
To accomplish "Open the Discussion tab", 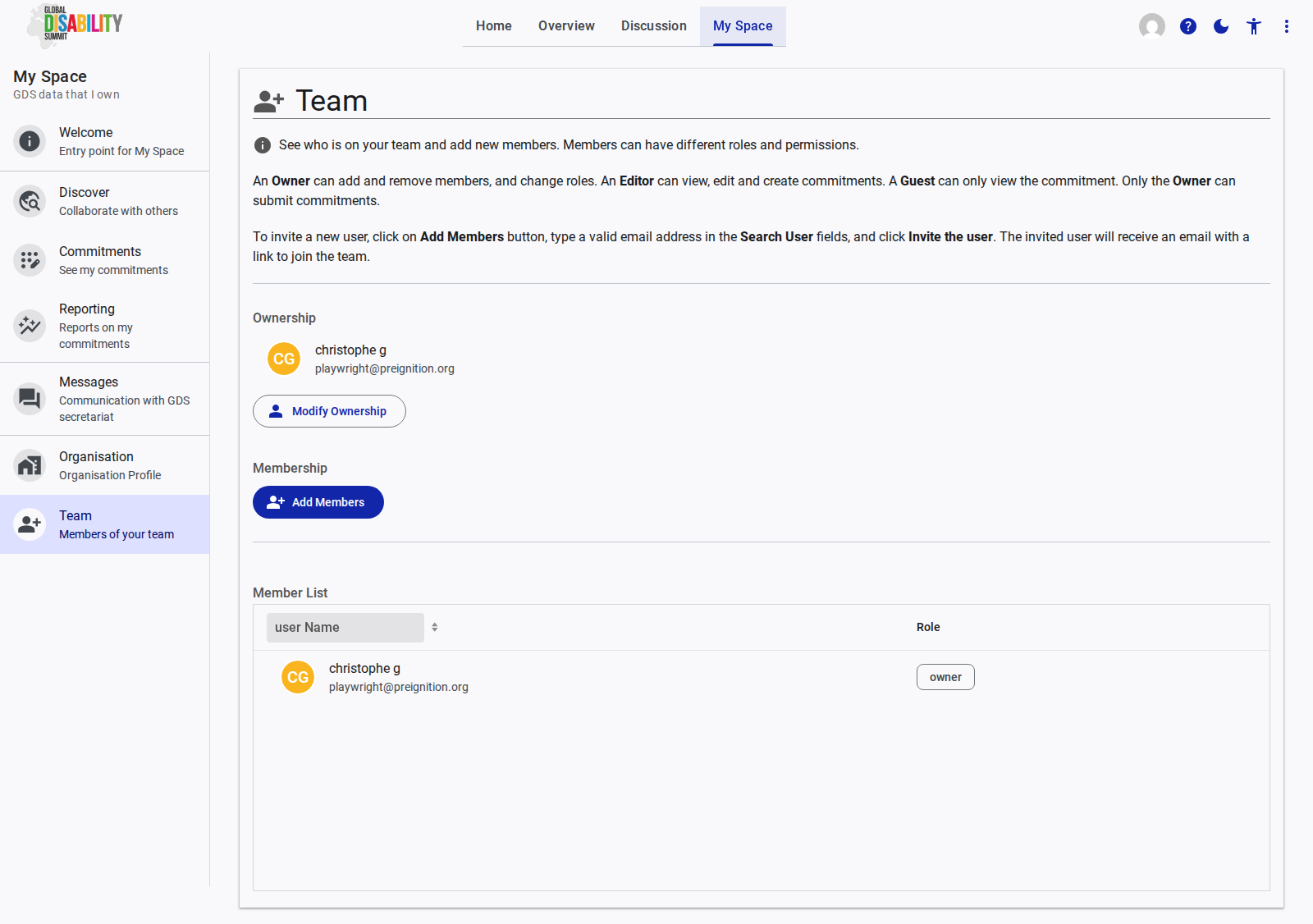I will tap(653, 26).
